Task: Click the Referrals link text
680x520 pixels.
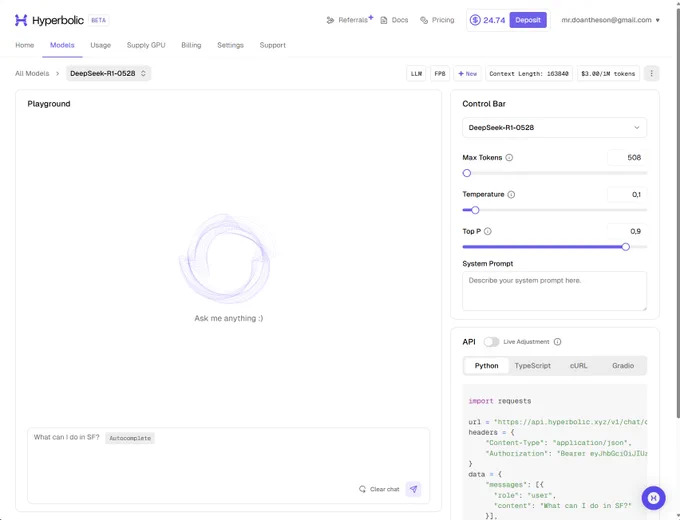Action: tap(353, 20)
